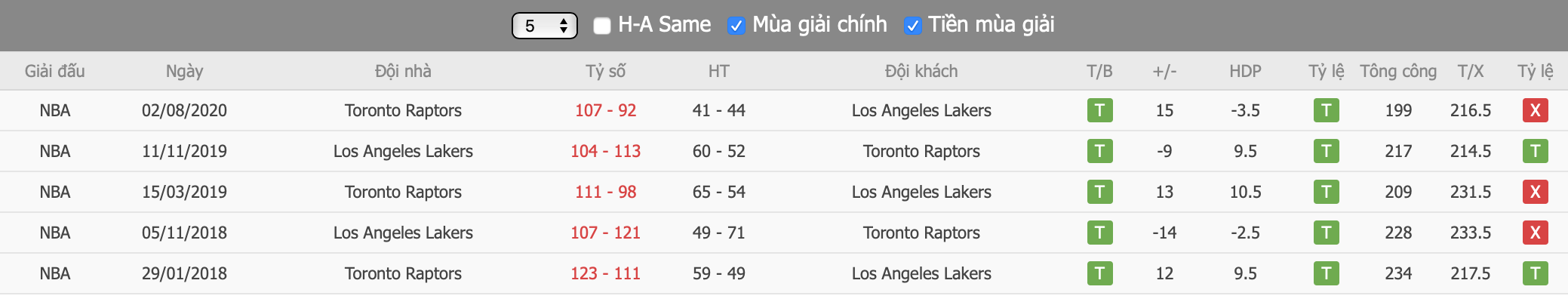
Task: Click the HDP column header
Action: point(1245,71)
